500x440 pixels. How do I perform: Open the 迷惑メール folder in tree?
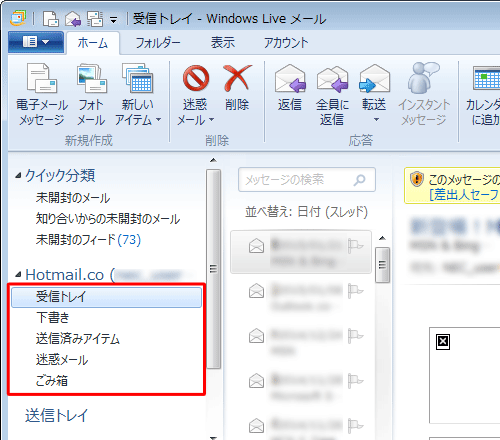point(62,359)
